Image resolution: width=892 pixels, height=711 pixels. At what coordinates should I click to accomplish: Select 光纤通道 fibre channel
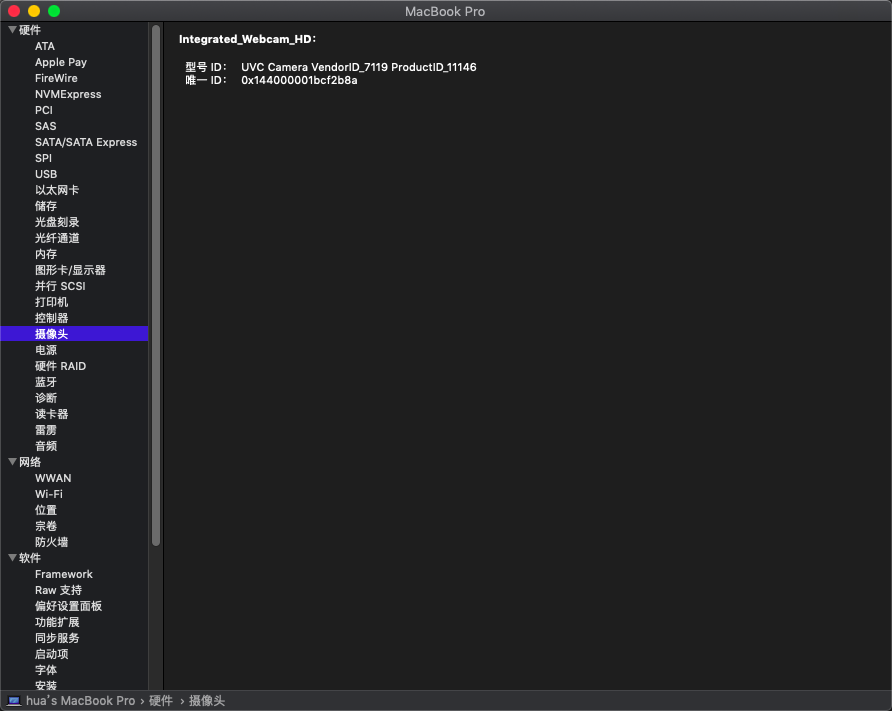point(57,238)
